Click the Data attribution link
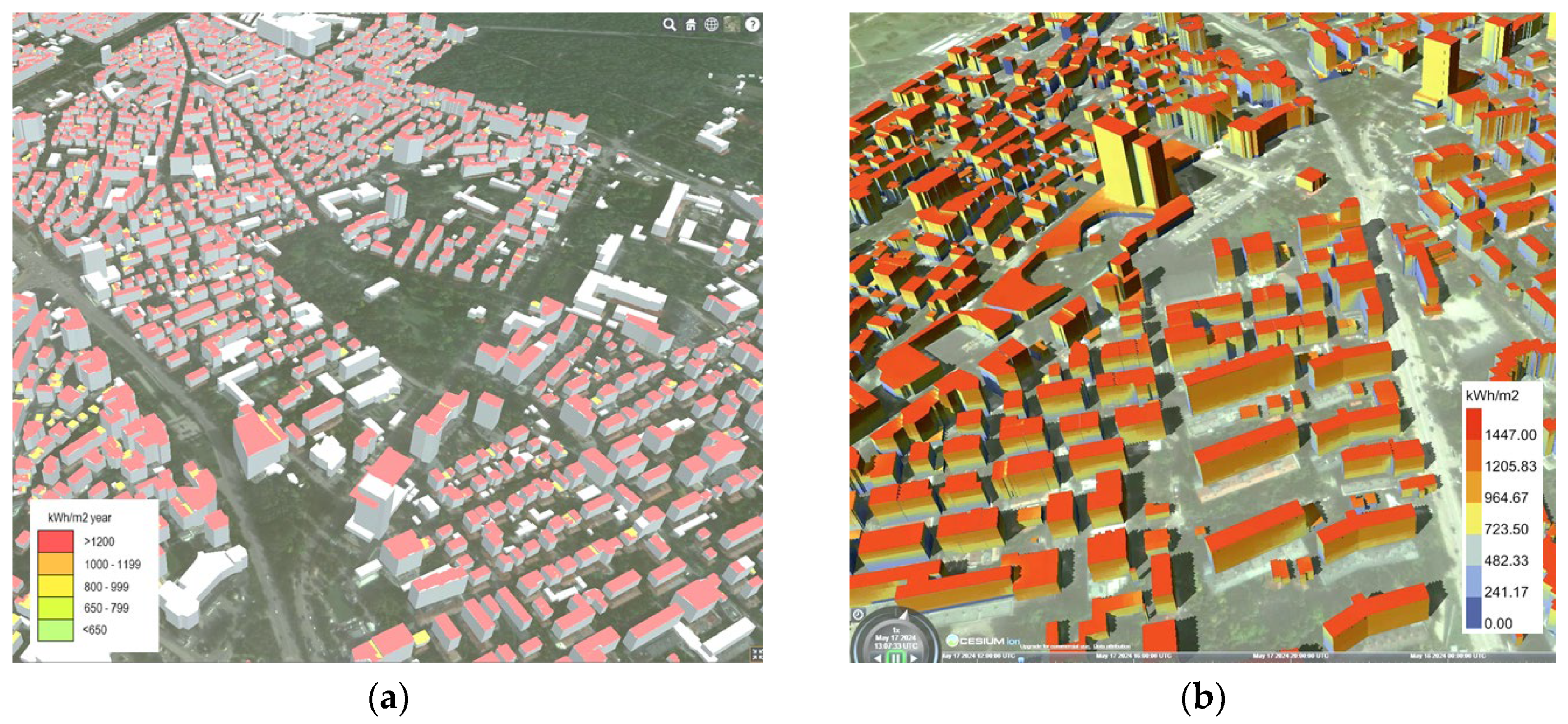This screenshot has height=724, width=1568. click(1112, 647)
